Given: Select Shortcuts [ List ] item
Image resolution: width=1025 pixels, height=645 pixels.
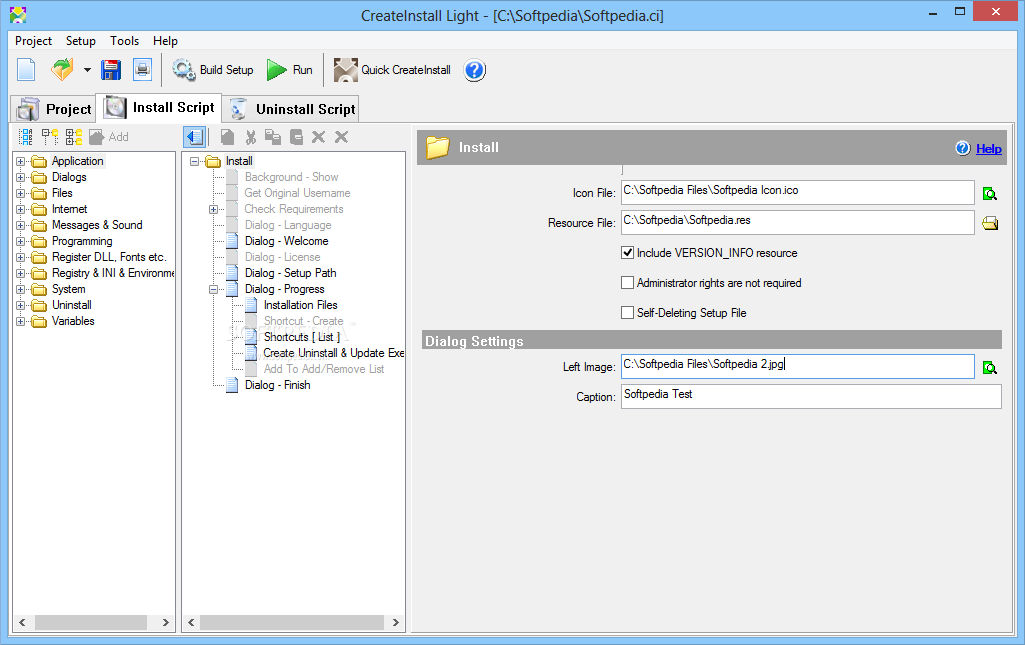Looking at the screenshot, I should (x=302, y=337).
